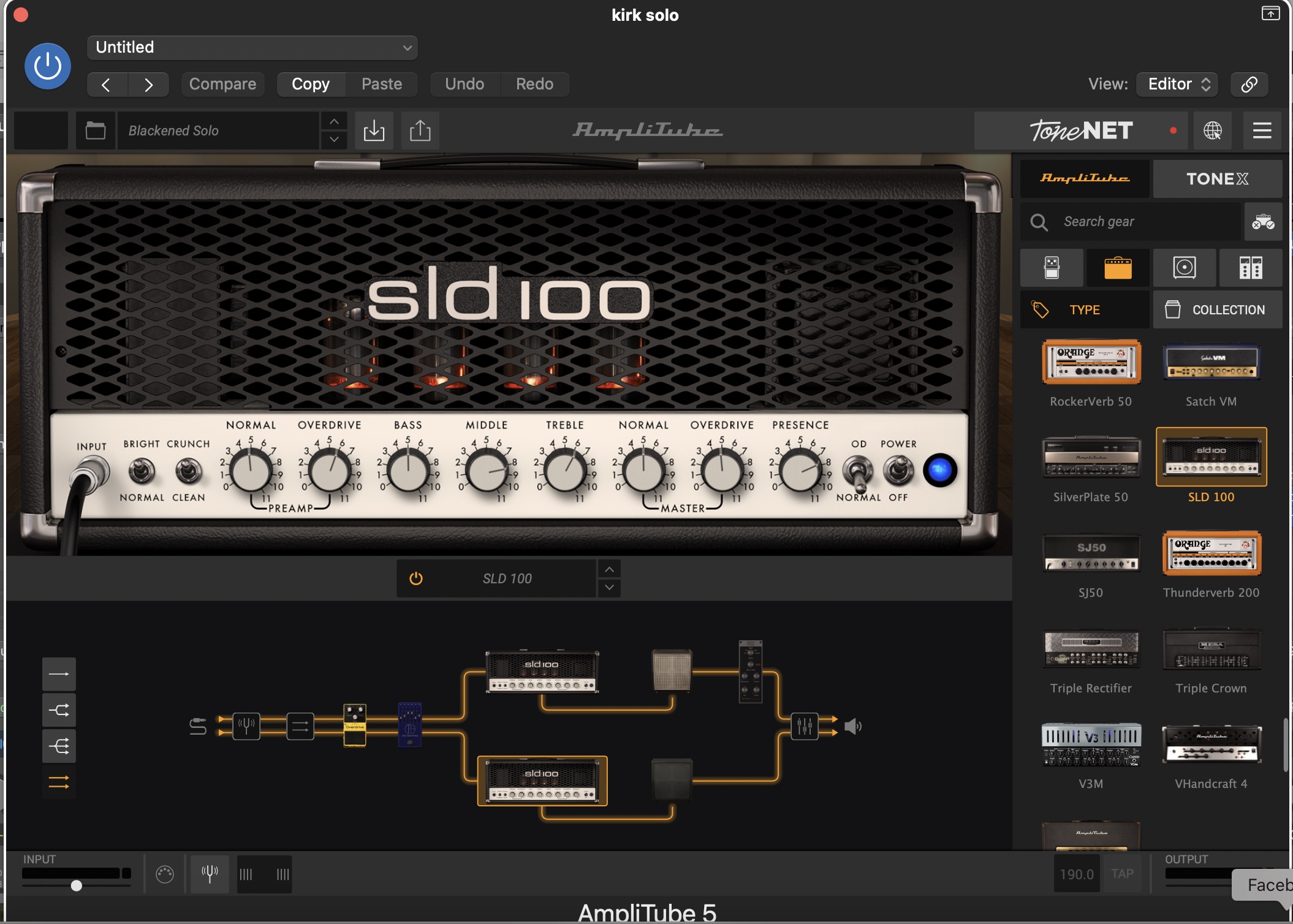Screen dimensions: 1293x924
Task: Select the RockerVerb 50 amp thumbnail
Action: (x=1091, y=362)
